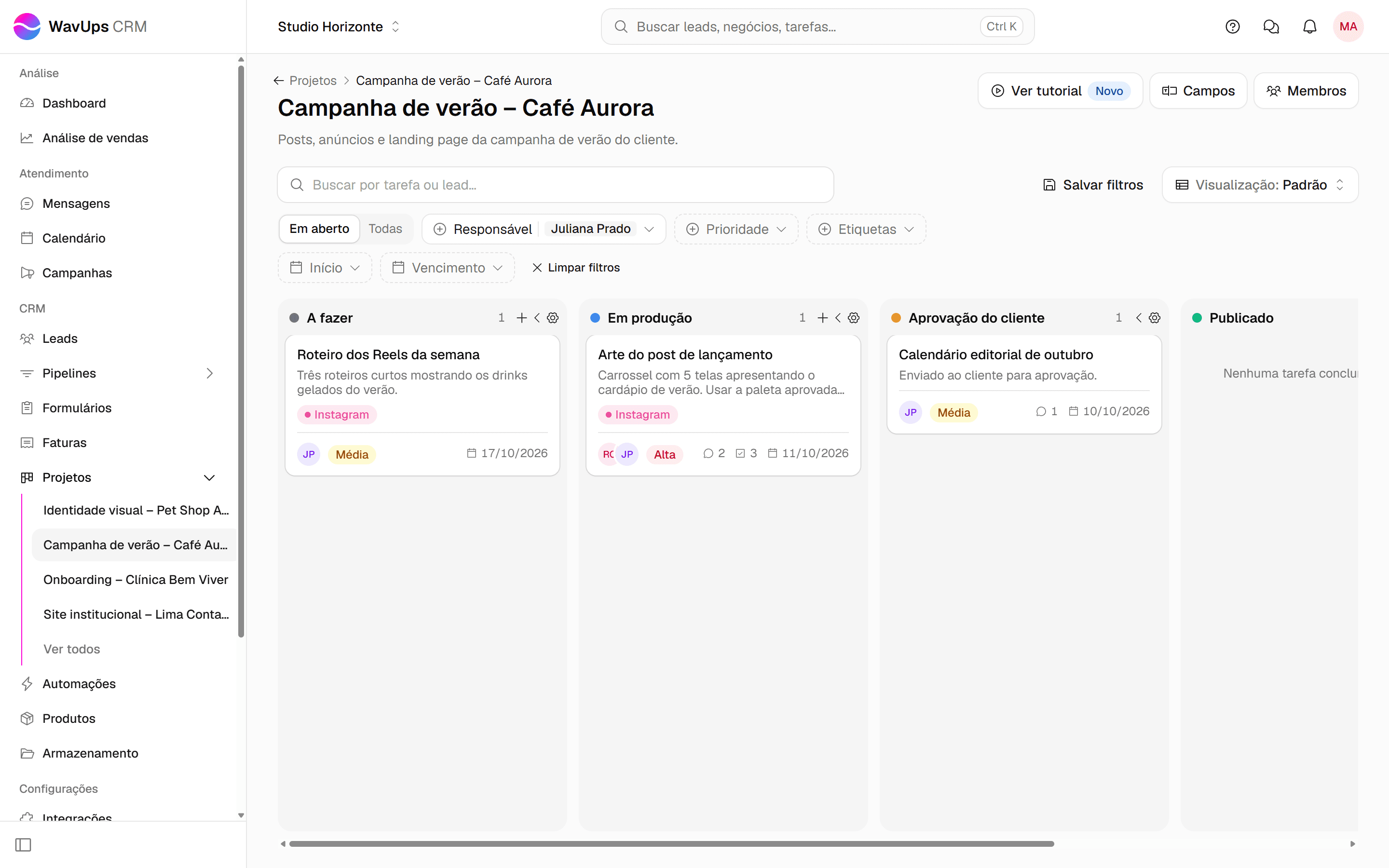Screen dimensions: 1389x868
Task: Open Onboarding – Clínica Bem Viver project
Action: click(136, 580)
